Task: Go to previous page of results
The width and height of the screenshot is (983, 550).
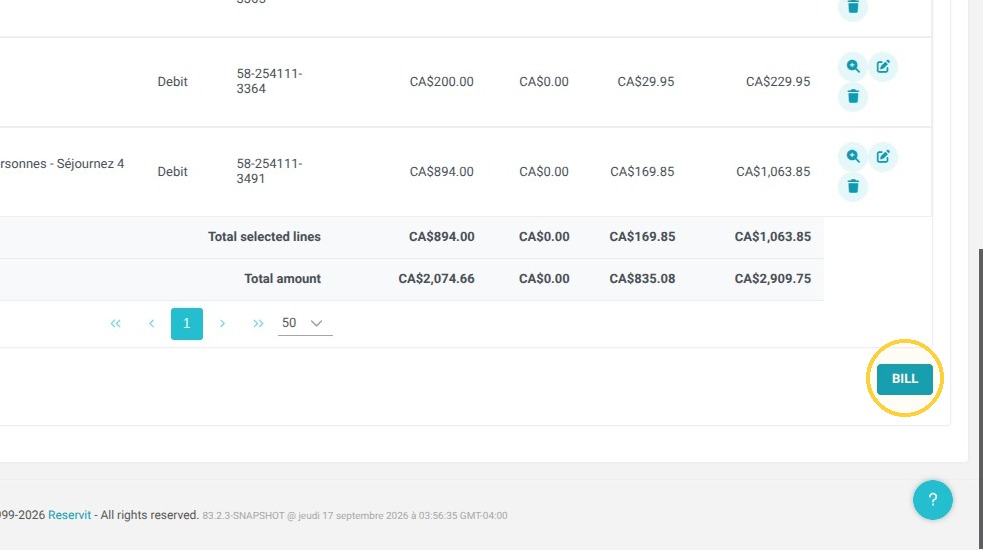Action: (x=151, y=324)
